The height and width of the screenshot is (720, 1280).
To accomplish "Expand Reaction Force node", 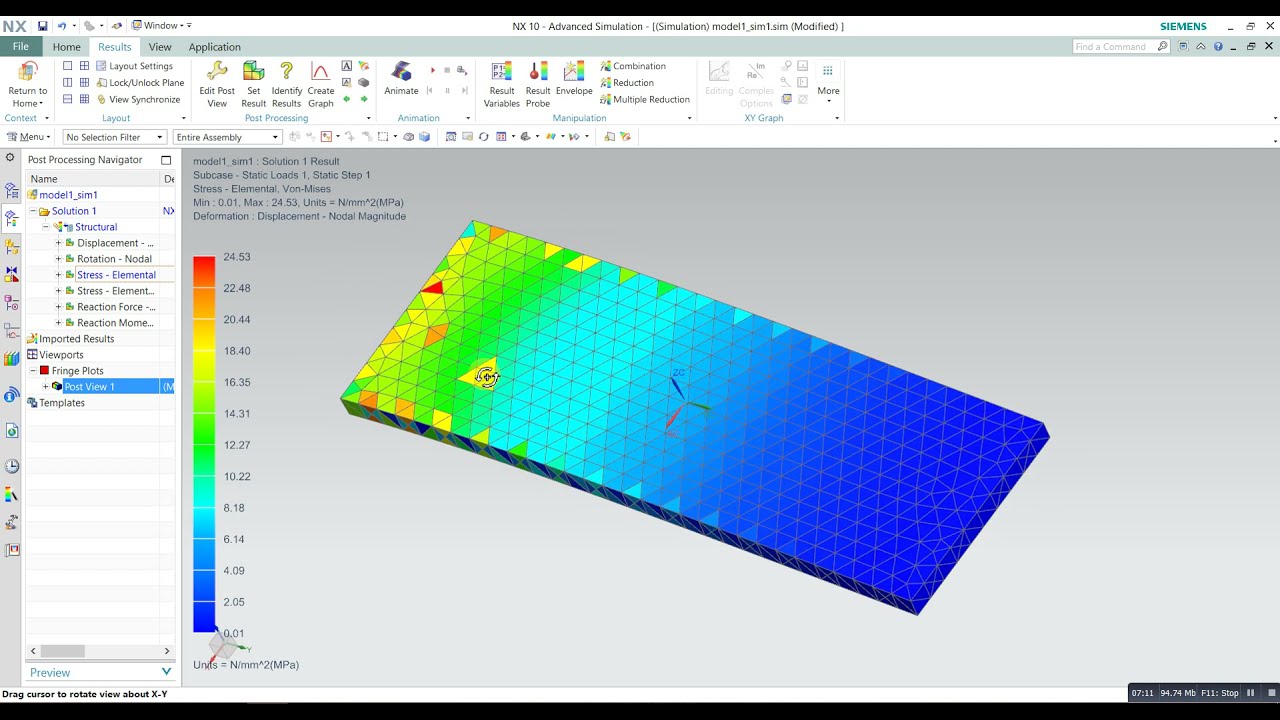I will 58,307.
